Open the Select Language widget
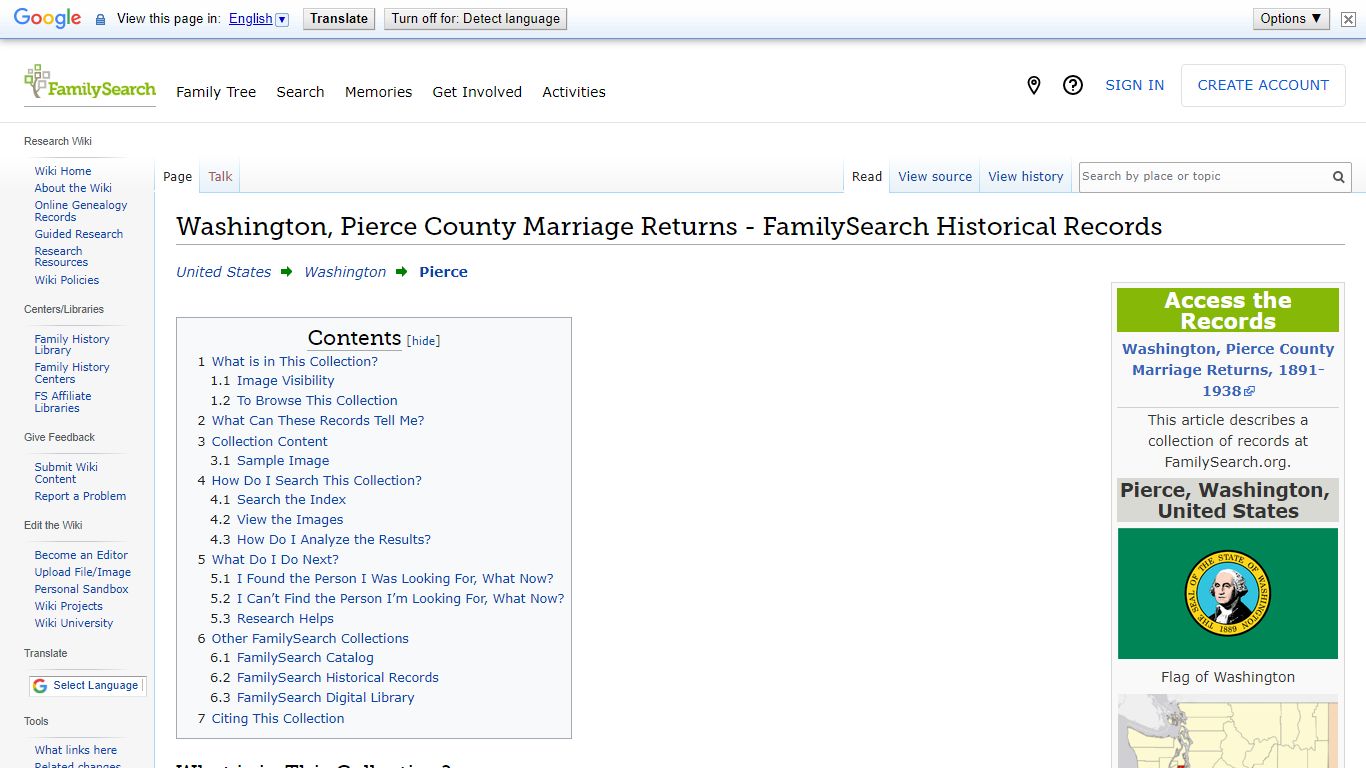Image resolution: width=1366 pixels, height=768 pixels. 87,686
